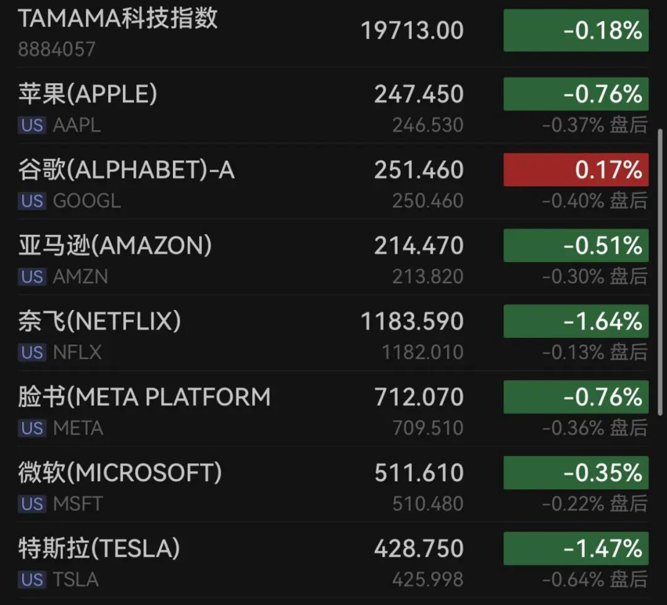This screenshot has width=667, height=605.
Task: Click the US market badge beside TSLA
Action: pyautogui.click(x=32, y=580)
